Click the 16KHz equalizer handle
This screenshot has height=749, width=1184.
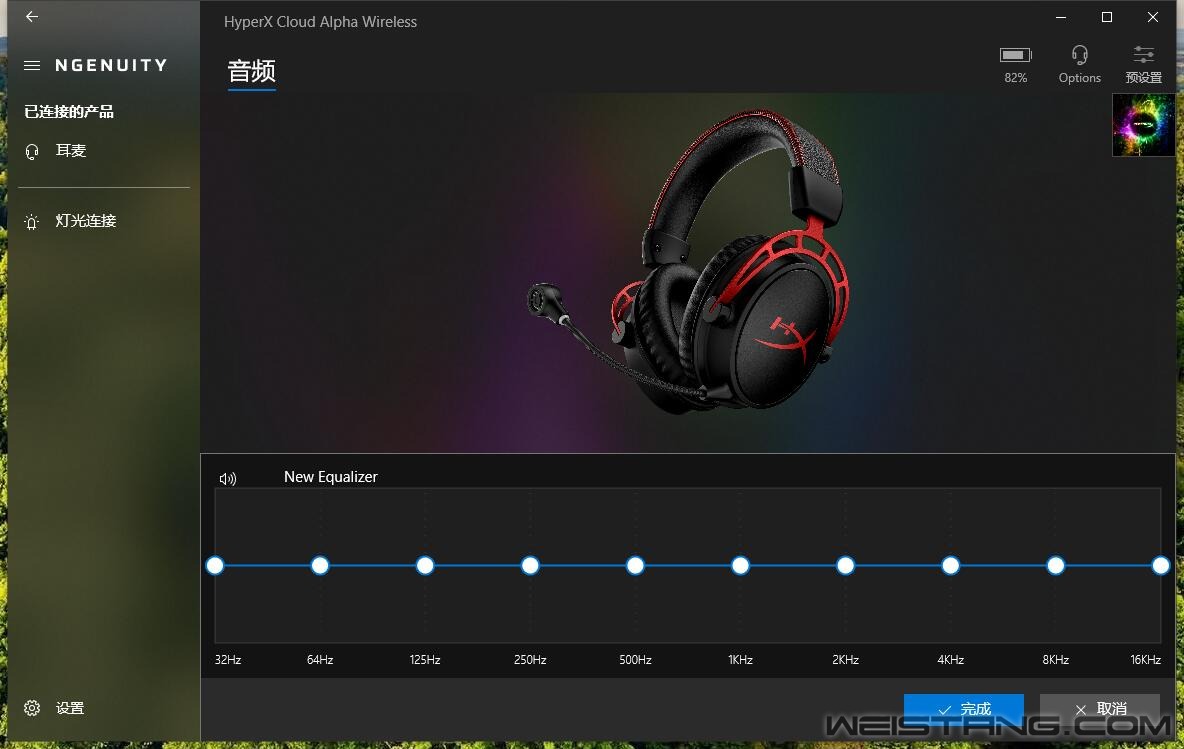[1161, 566]
